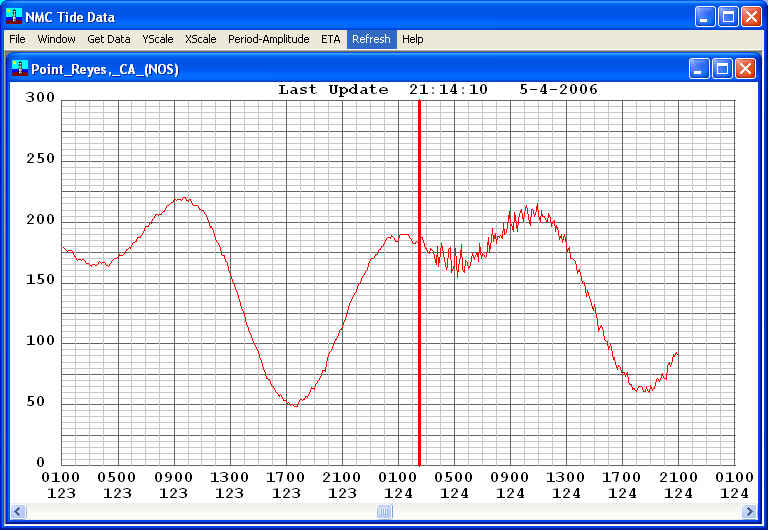Click the red vertical time marker line
This screenshot has height=530, width=768.
(x=420, y=283)
